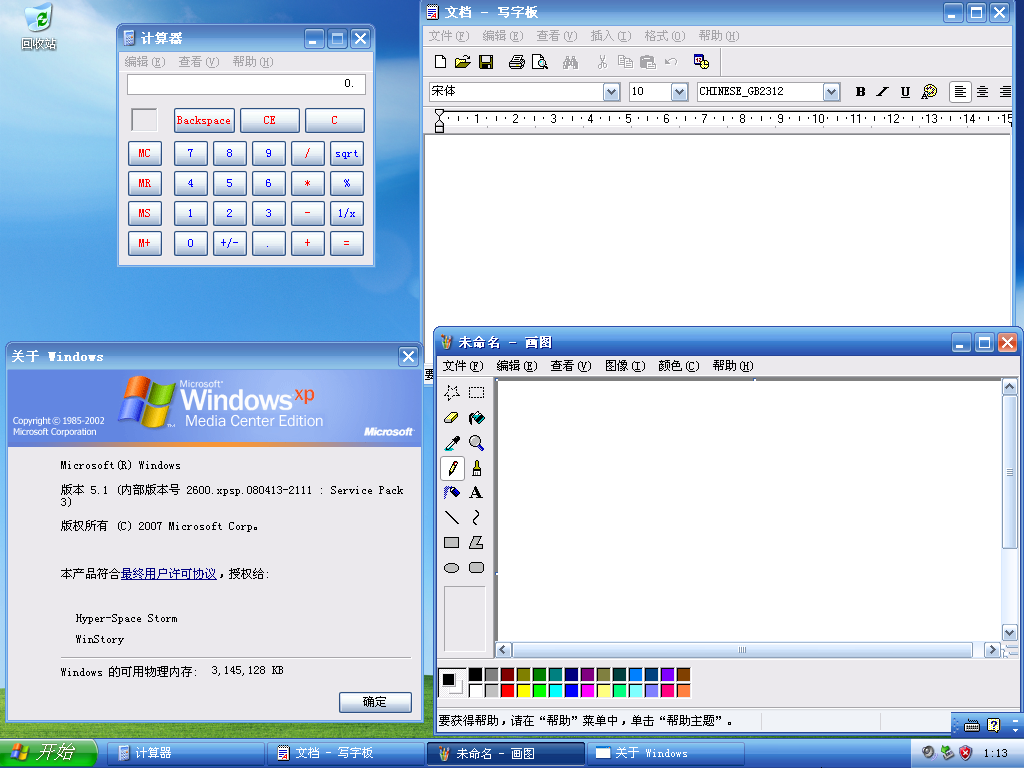1024x768 pixels.
Task: Open the 最终用户许可协议 link
Action: 168,573
